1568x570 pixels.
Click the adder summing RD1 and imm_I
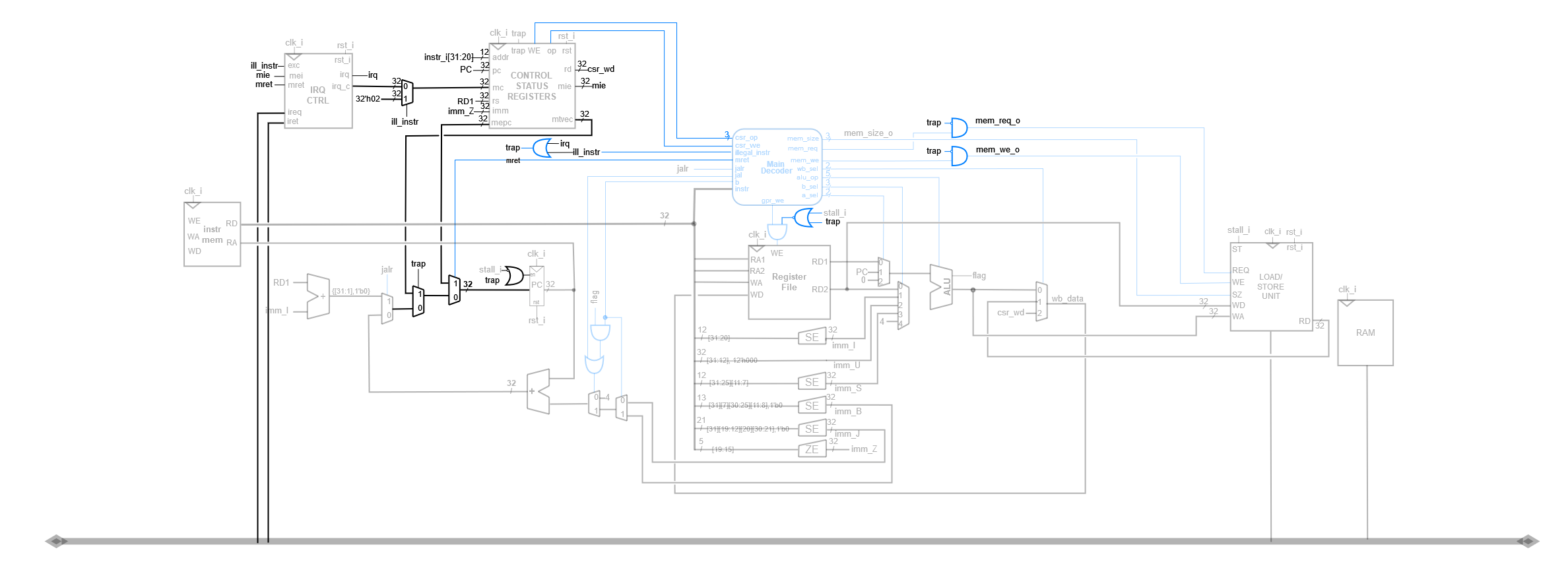tap(318, 296)
